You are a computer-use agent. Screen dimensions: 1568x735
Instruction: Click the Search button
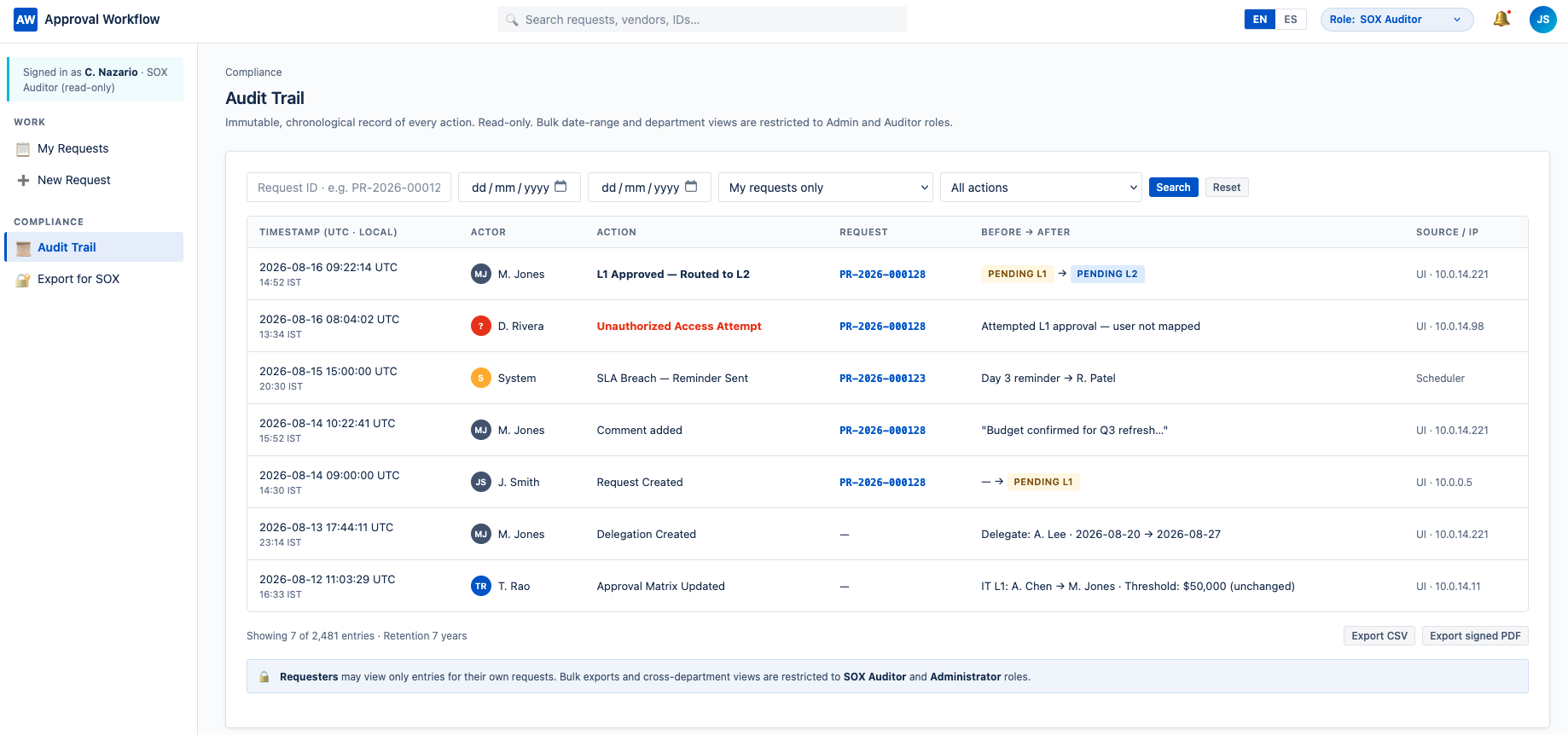(x=1173, y=188)
